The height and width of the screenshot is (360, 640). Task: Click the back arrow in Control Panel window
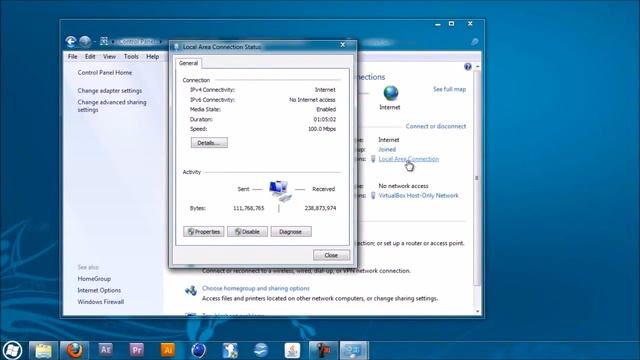[x=71, y=41]
